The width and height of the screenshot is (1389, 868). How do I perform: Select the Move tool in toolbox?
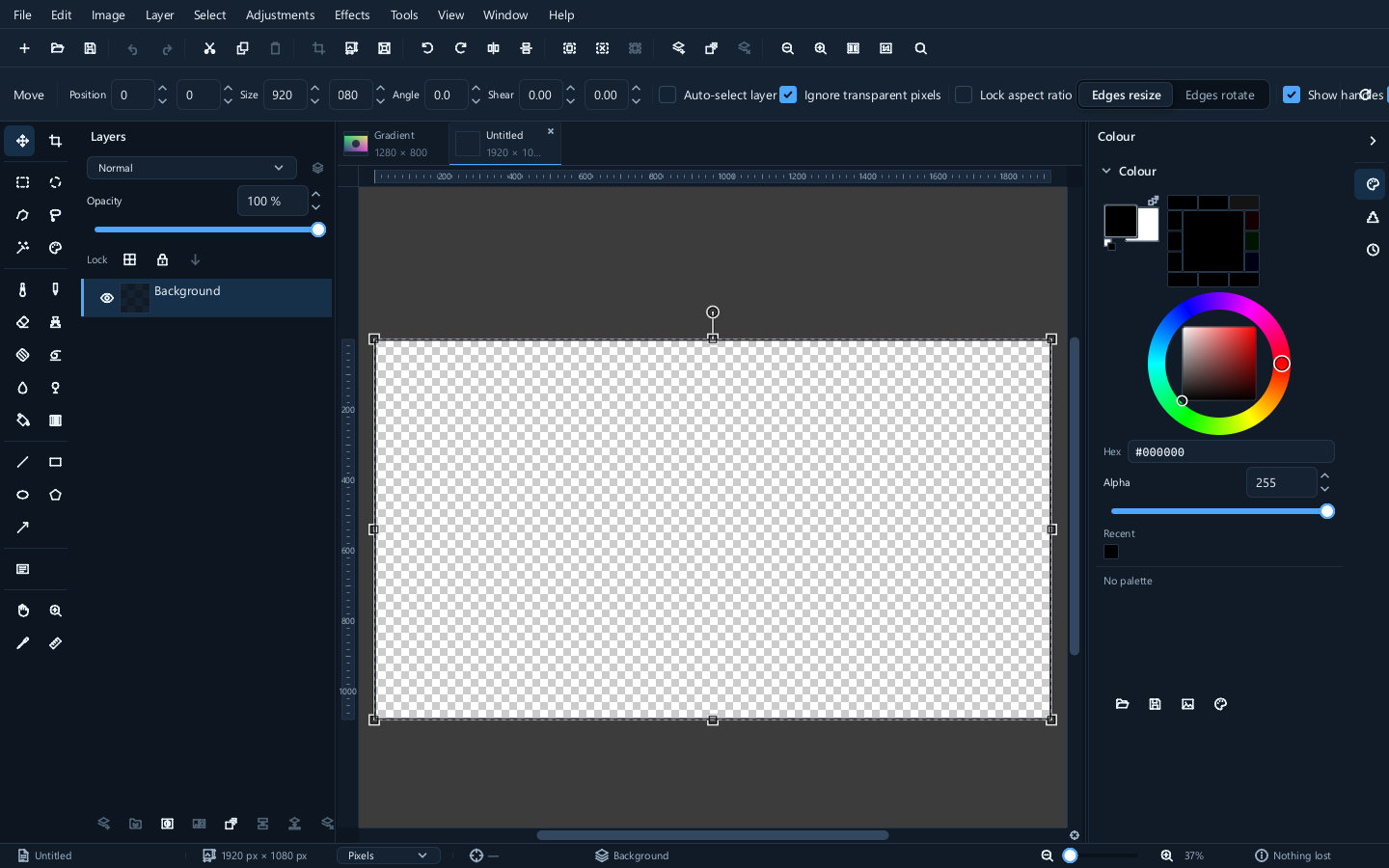(22, 141)
